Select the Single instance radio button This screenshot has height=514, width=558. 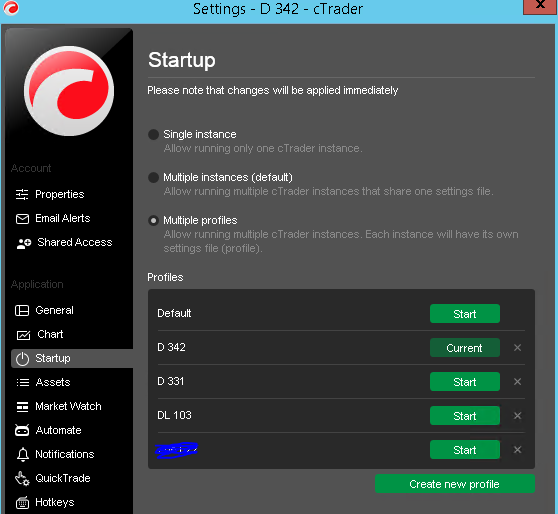[x=153, y=135]
